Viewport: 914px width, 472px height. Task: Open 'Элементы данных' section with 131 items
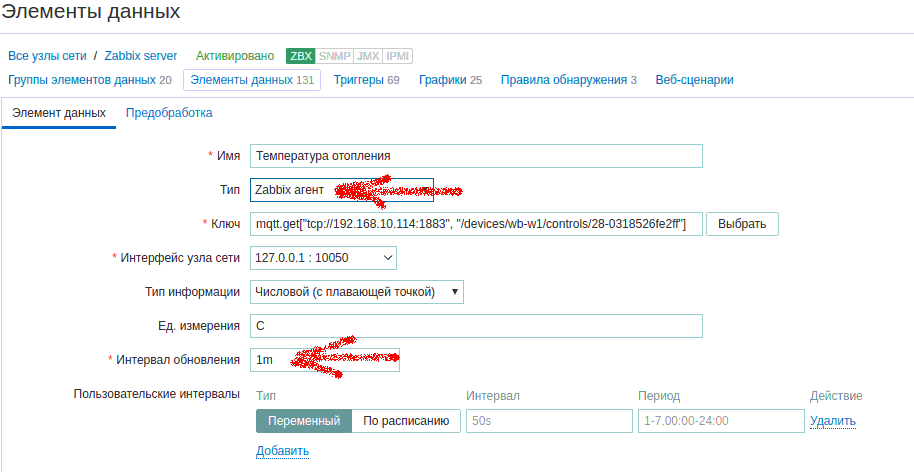pyautogui.click(x=252, y=80)
